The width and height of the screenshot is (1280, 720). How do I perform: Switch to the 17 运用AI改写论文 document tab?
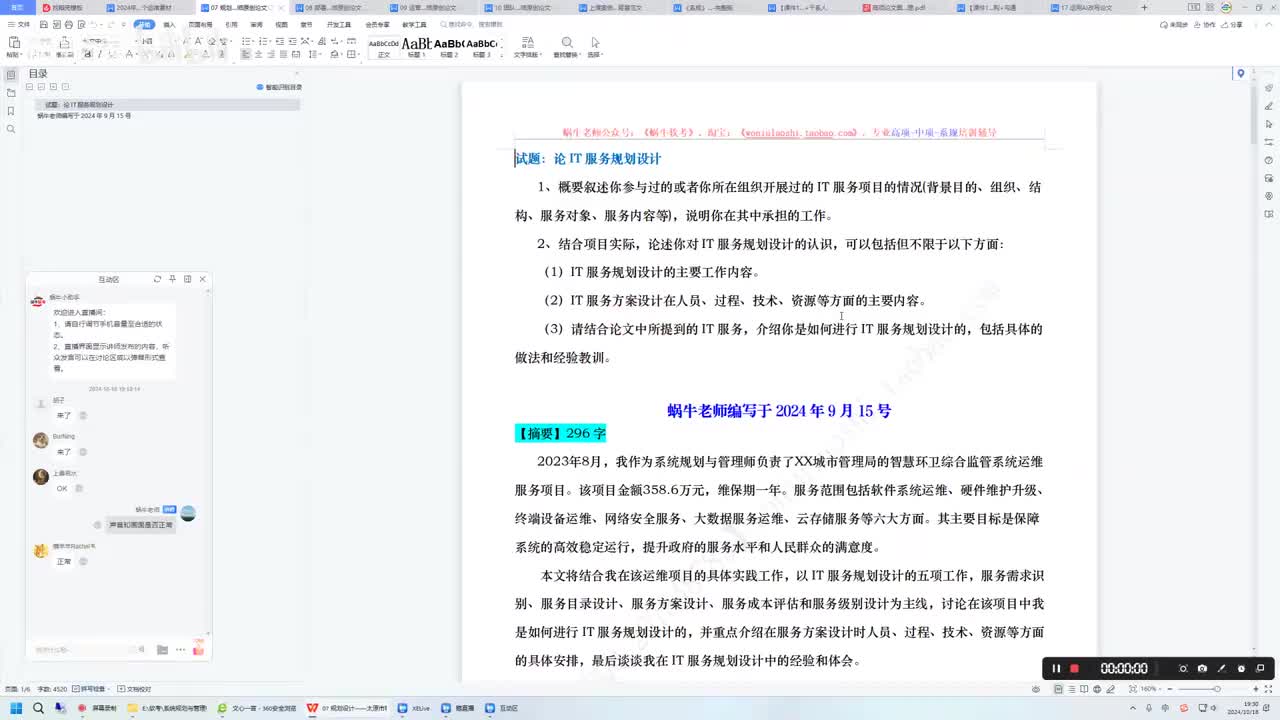point(1086,7)
